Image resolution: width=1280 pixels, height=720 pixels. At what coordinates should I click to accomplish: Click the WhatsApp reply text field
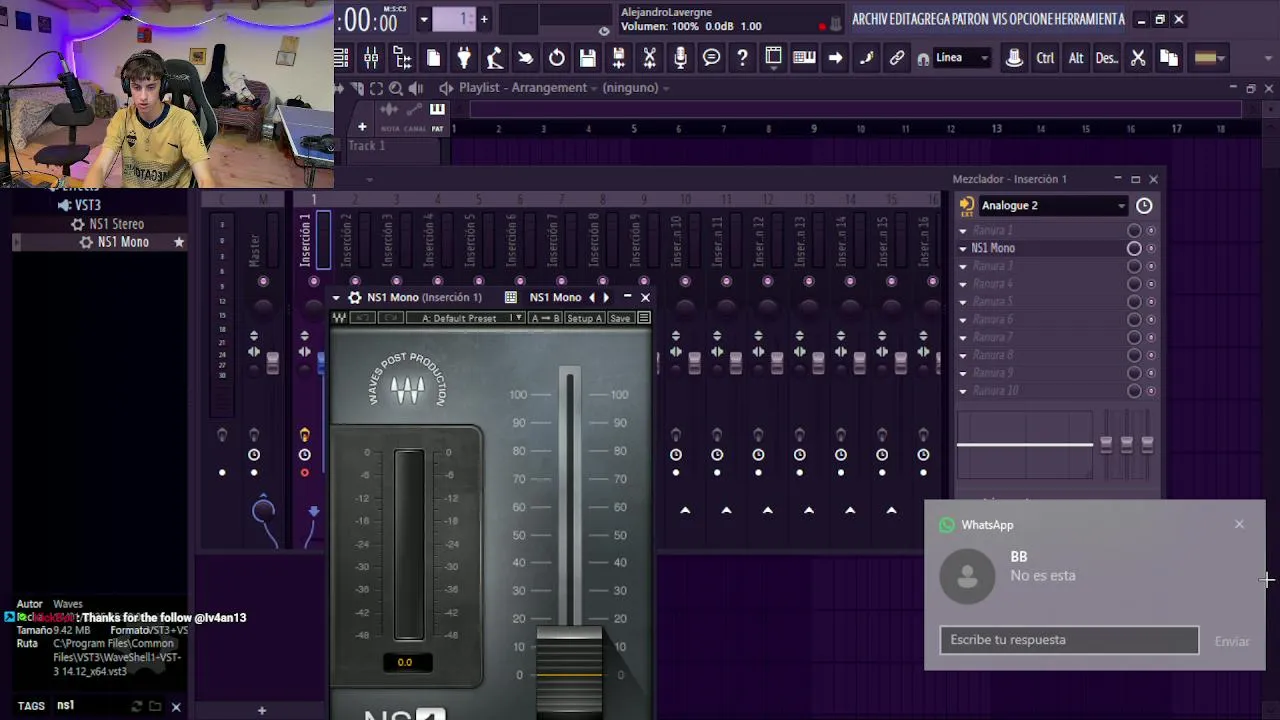pyautogui.click(x=1069, y=640)
